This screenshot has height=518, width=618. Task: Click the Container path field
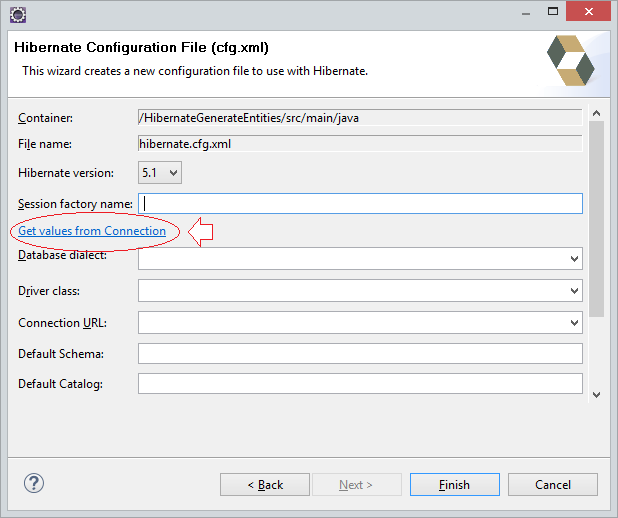coord(360,117)
